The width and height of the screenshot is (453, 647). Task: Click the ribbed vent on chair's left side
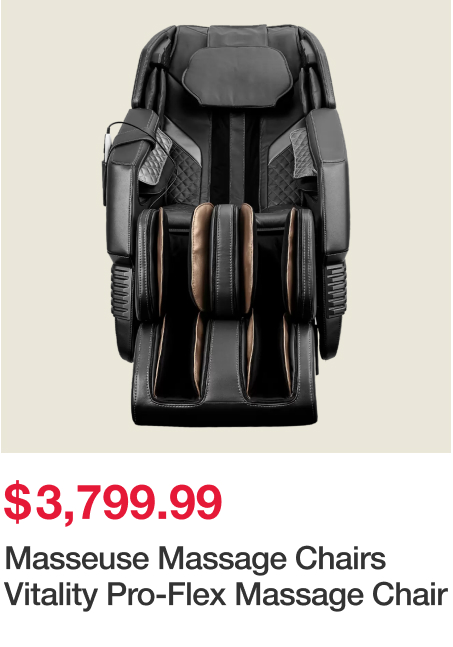pyautogui.click(x=121, y=291)
